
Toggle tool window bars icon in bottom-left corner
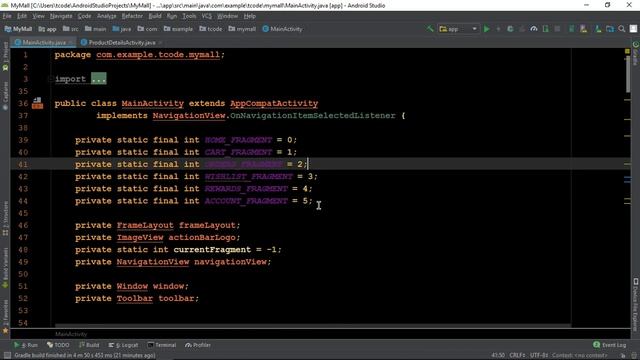tap(7, 356)
